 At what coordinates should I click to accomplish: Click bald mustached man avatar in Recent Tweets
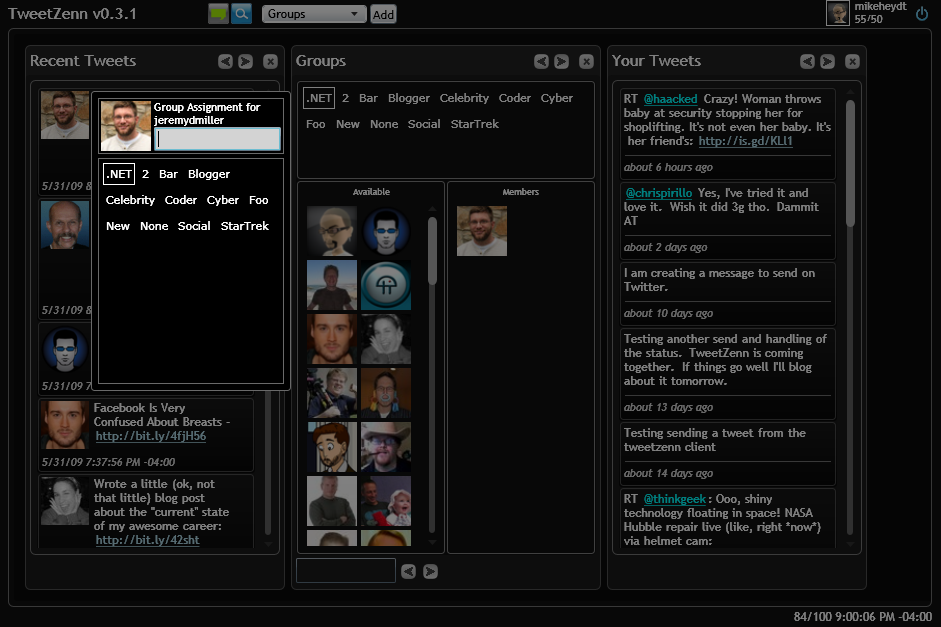click(x=65, y=225)
